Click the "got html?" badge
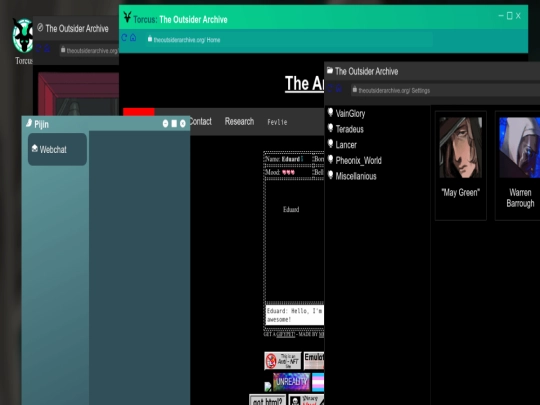This screenshot has height=405, width=540. (268, 400)
